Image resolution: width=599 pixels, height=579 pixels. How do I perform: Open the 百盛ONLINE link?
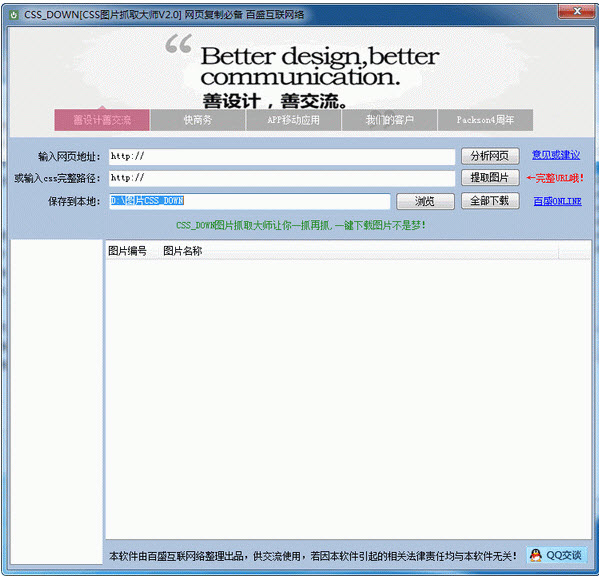tap(557, 201)
